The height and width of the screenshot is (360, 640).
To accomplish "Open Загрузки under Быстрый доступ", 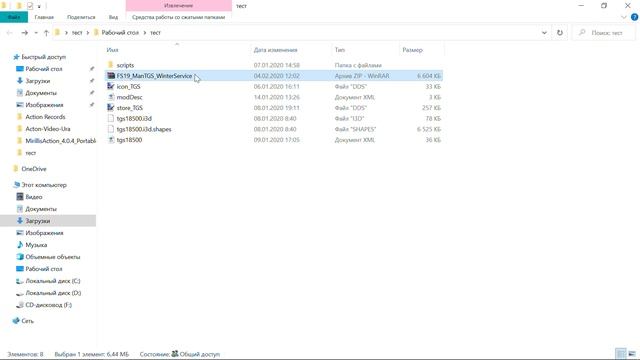I will tap(38, 81).
